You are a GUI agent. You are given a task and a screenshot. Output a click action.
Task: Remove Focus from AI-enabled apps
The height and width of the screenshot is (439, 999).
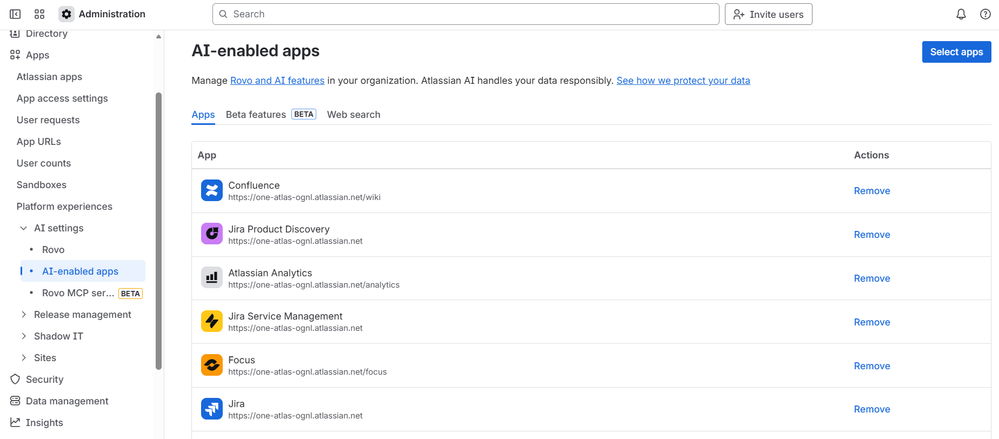click(x=872, y=366)
